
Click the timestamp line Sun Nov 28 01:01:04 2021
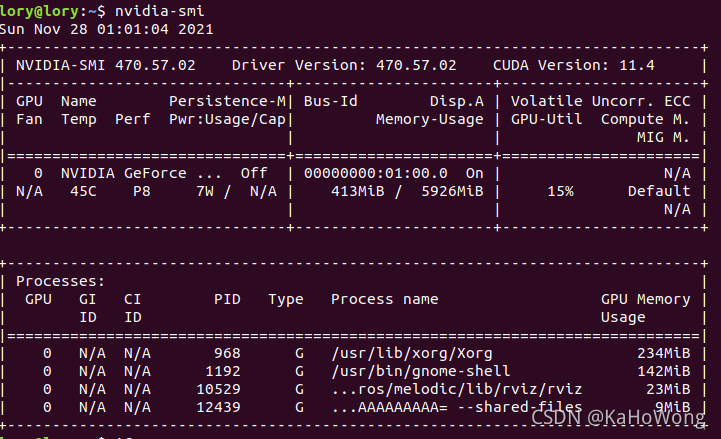106,29
